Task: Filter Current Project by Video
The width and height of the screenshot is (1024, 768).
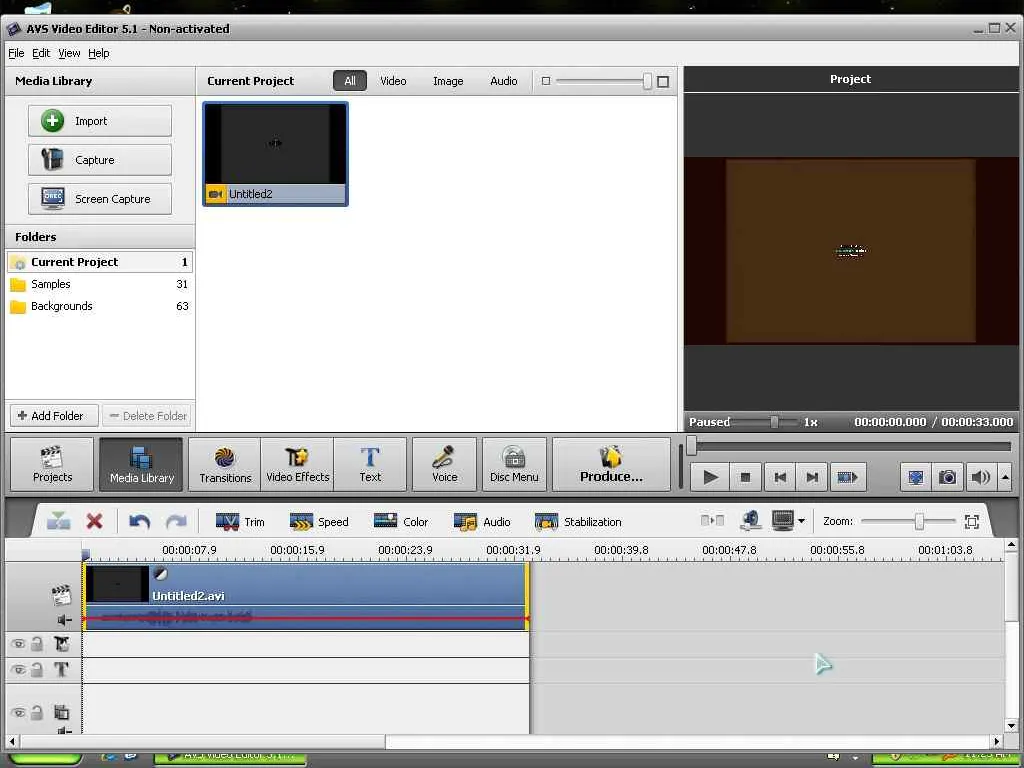Action: click(x=393, y=81)
